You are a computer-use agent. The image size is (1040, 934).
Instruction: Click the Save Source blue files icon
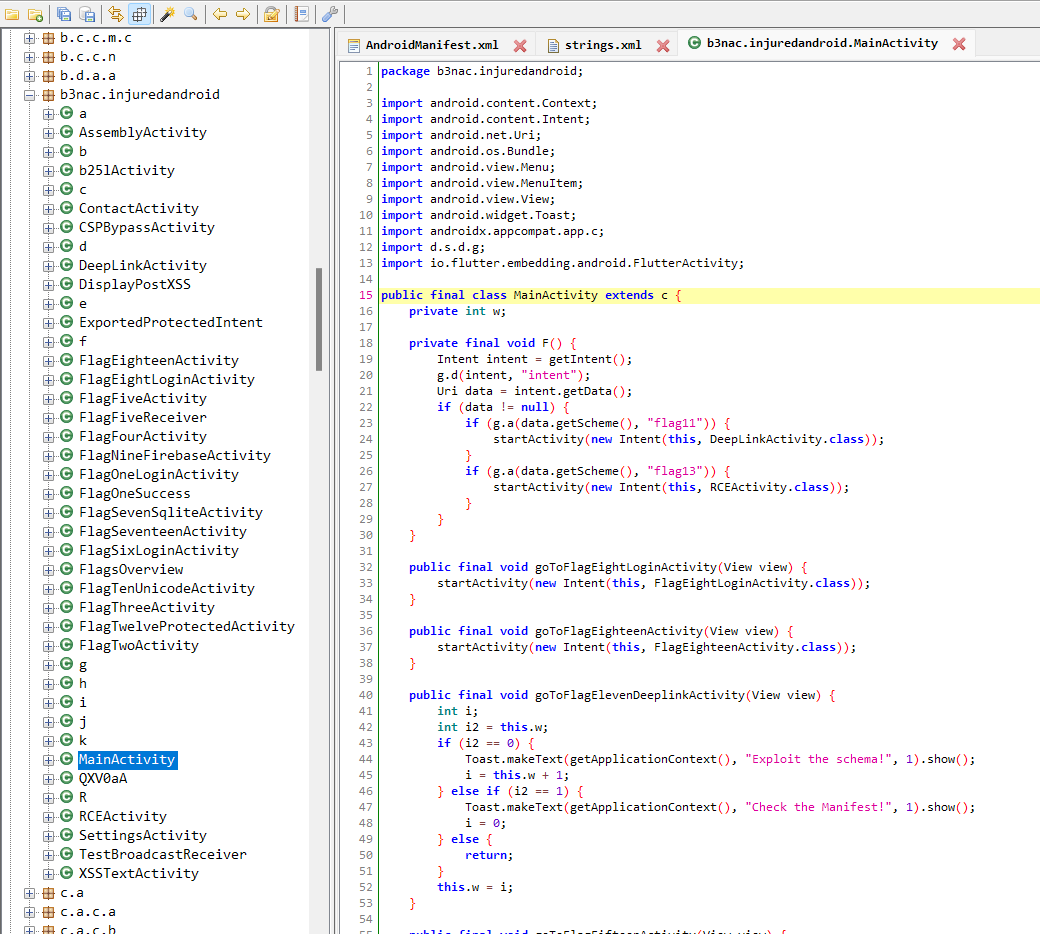click(x=62, y=15)
